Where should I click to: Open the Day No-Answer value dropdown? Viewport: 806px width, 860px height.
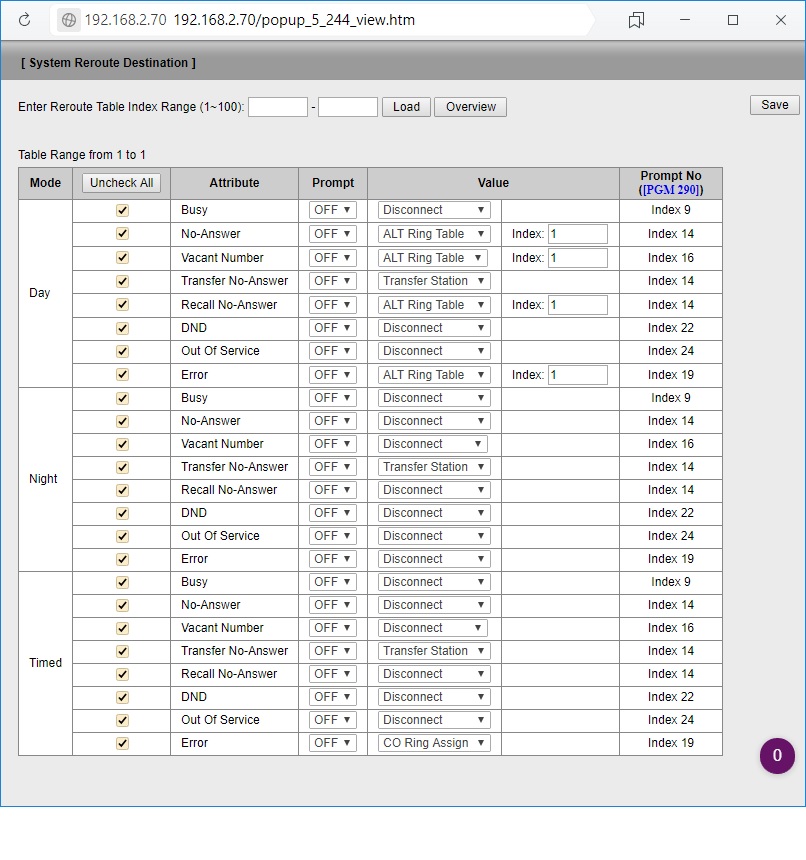[434, 234]
